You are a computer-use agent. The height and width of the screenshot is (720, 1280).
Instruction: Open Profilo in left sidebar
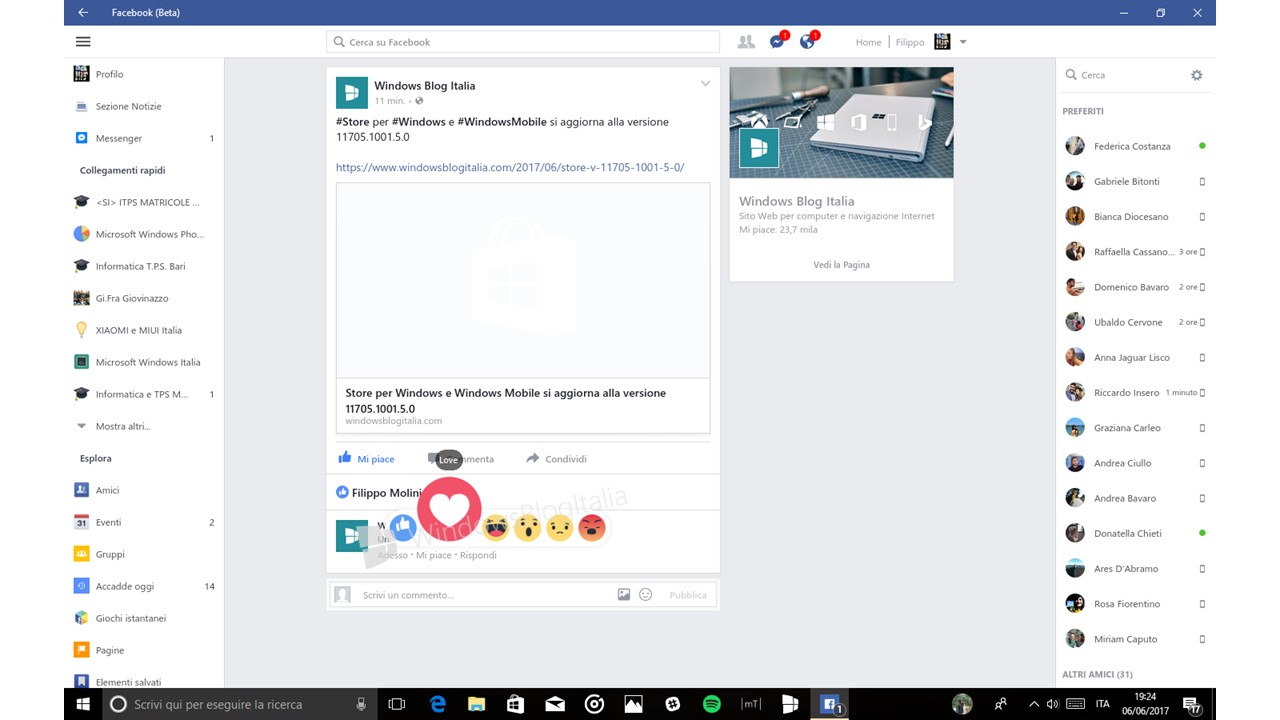(109, 74)
